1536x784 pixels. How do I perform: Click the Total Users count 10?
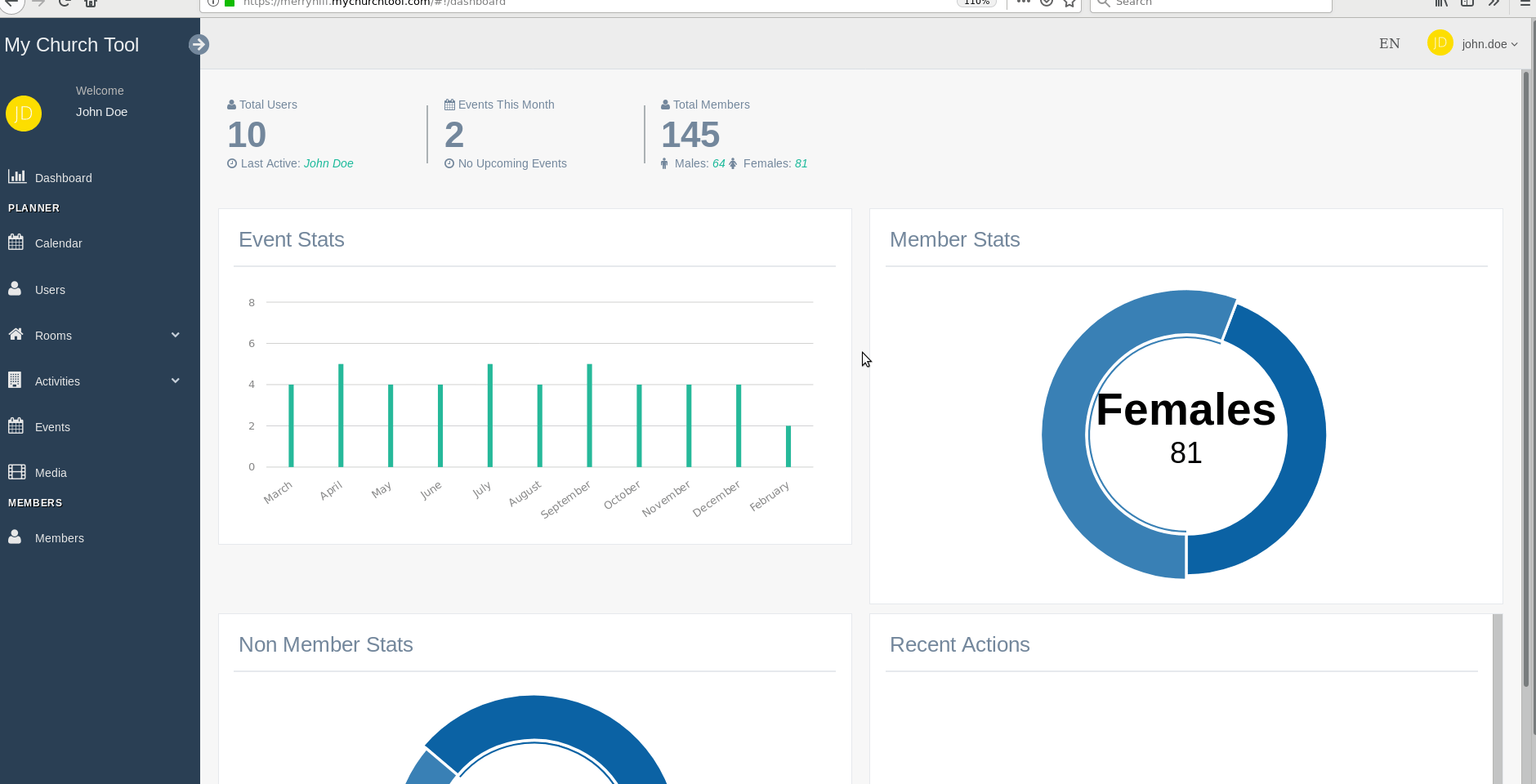pyautogui.click(x=247, y=135)
